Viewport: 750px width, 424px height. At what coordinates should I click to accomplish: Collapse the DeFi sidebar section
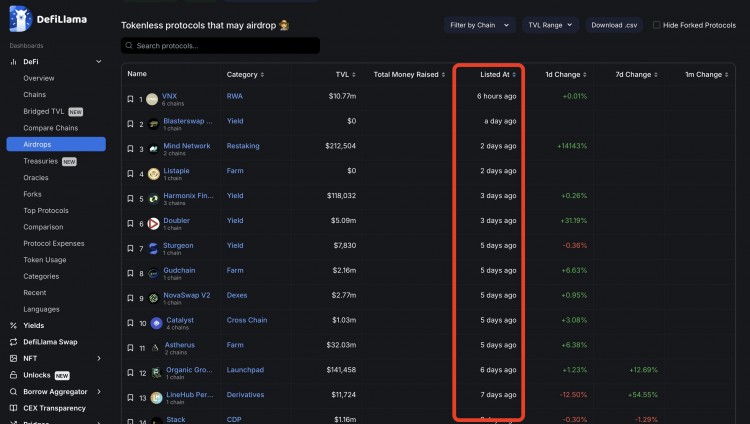tap(98, 62)
